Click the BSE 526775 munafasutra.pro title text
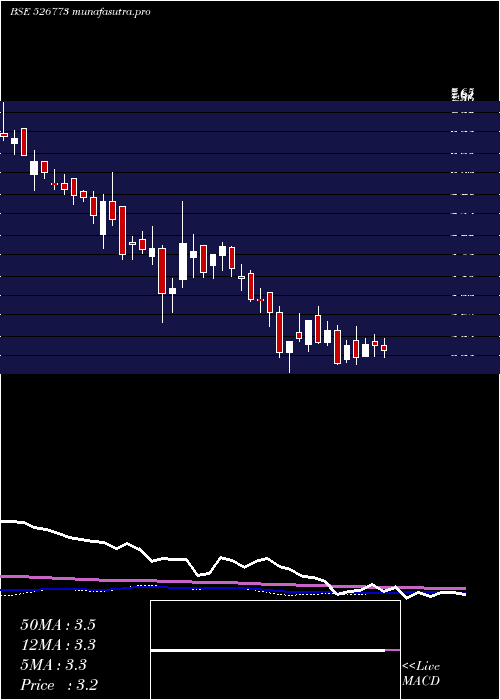Viewport: 500px width, 700px height. 80,12
